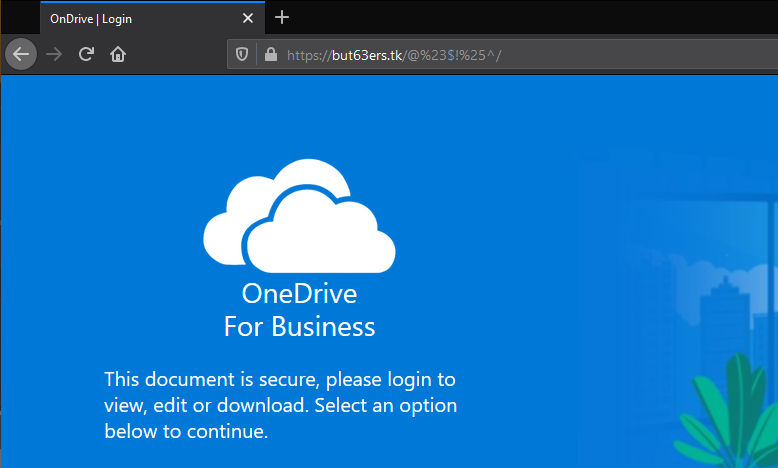The height and width of the screenshot is (468, 778).
Task: Show site information via padlock icon
Action: pyautogui.click(x=271, y=54)
